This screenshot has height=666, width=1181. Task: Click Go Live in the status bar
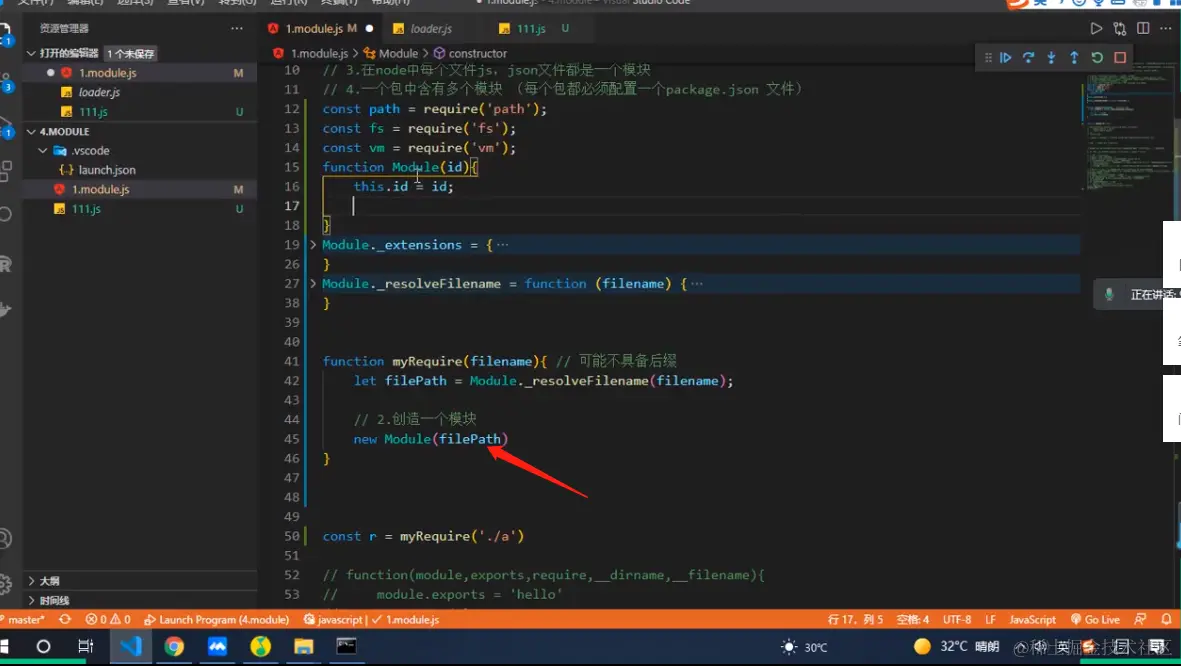1095,619
